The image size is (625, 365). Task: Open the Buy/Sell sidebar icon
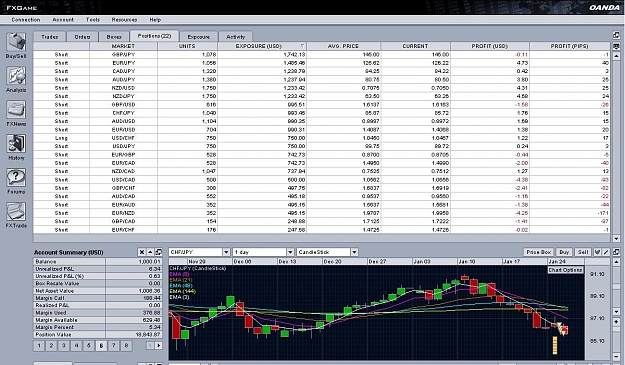(16, 42)
